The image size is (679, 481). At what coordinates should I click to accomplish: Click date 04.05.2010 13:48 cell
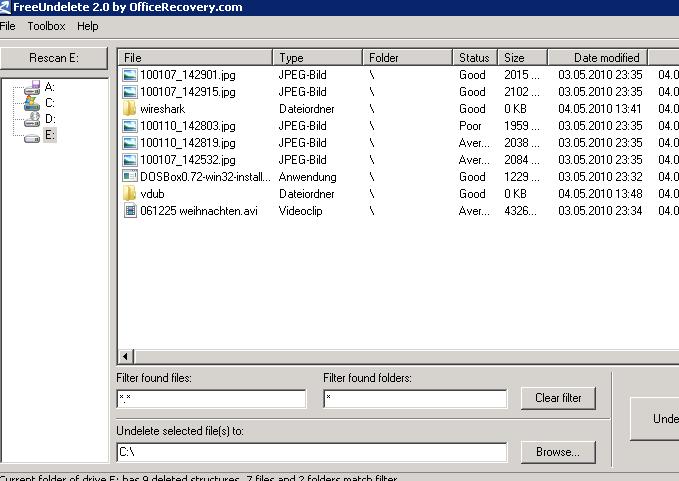point(600,194)
